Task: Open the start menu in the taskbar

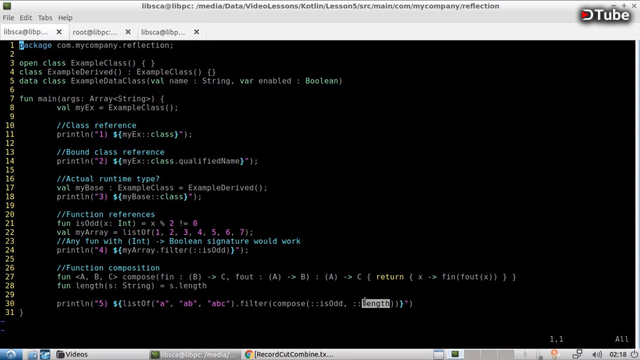Action: pos(11,354)
